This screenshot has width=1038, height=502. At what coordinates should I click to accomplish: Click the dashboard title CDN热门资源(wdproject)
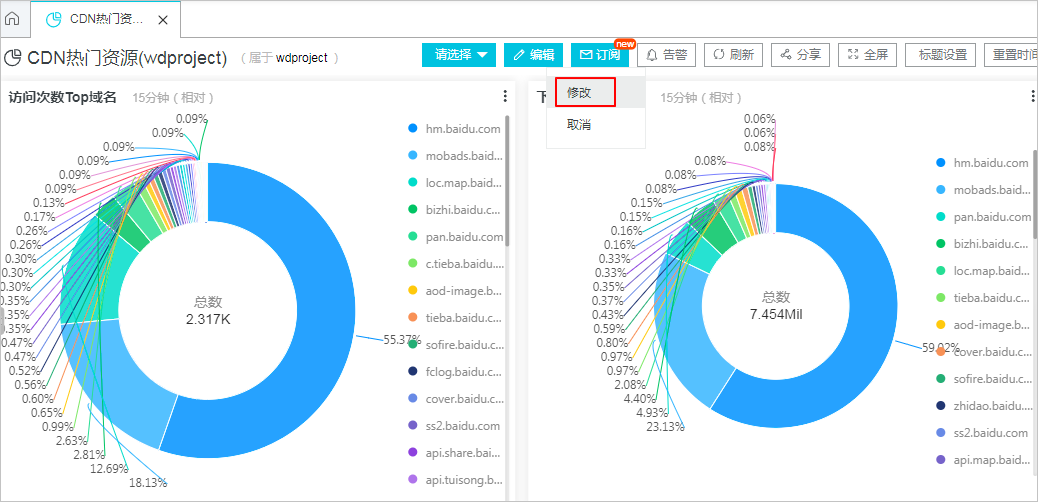tap(127, 58)
